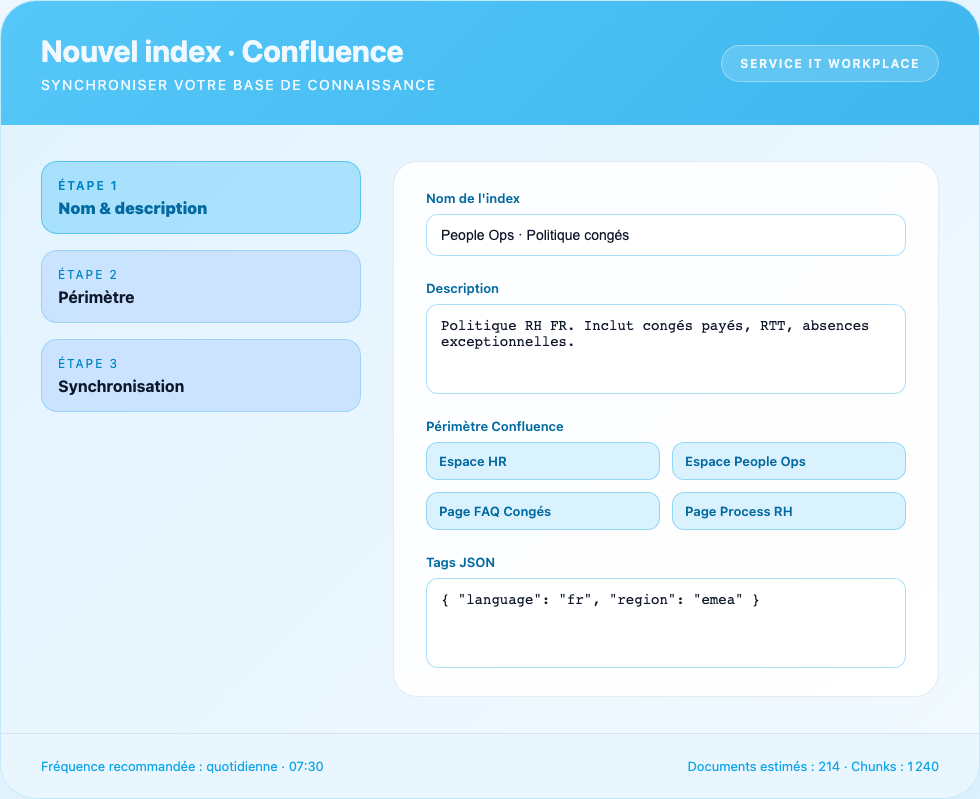Edit the Description text area
The height and width of the screenshot is (799, 980).
[665, 348]
